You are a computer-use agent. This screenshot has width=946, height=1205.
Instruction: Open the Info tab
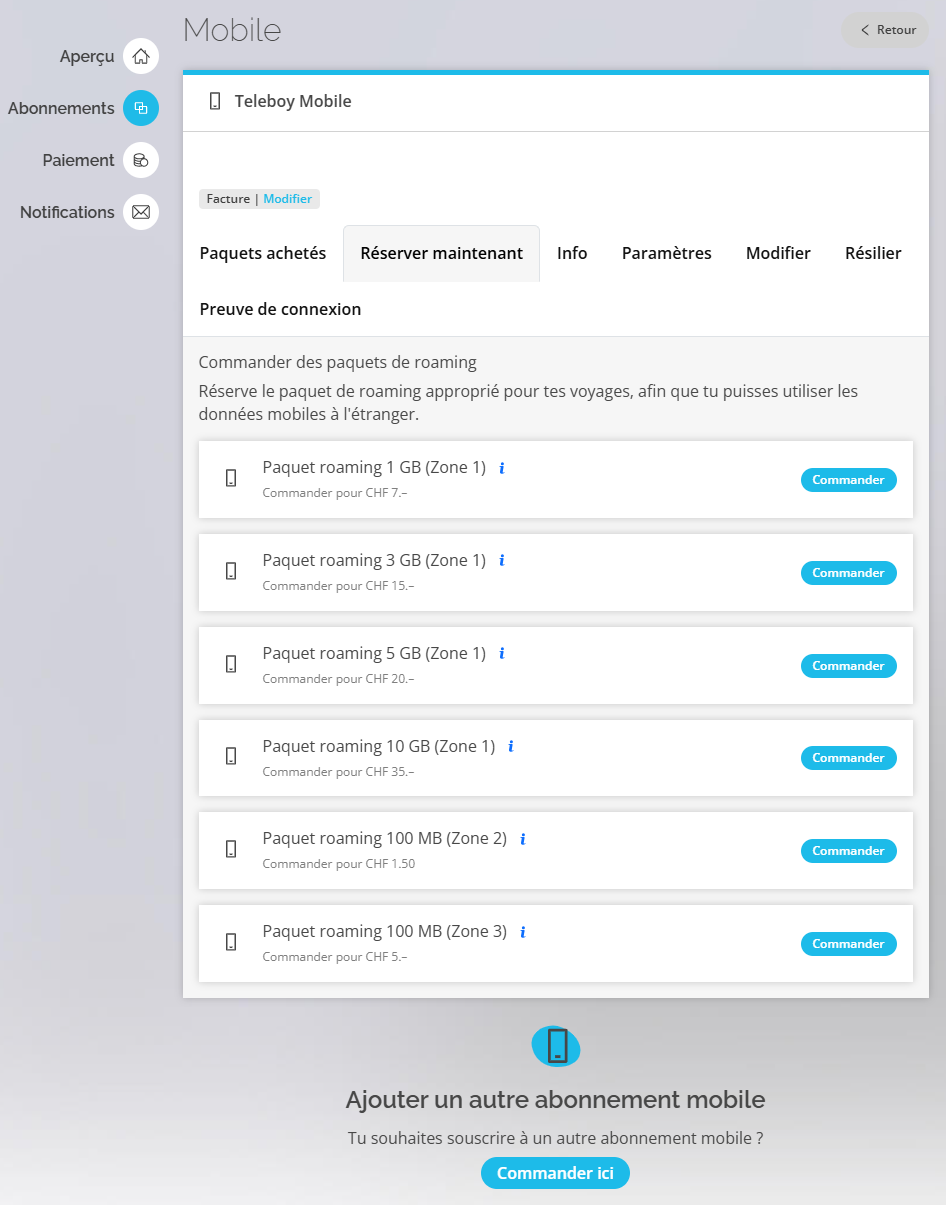572,253
